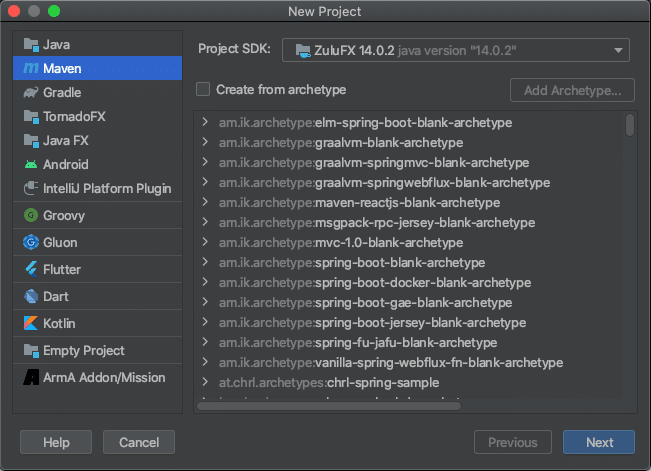Image resolution: width=651 pixels, height=471 pixels.
Task: Expand graalvm-springwebflux-blank-archetype node
Action: point(205,182)
